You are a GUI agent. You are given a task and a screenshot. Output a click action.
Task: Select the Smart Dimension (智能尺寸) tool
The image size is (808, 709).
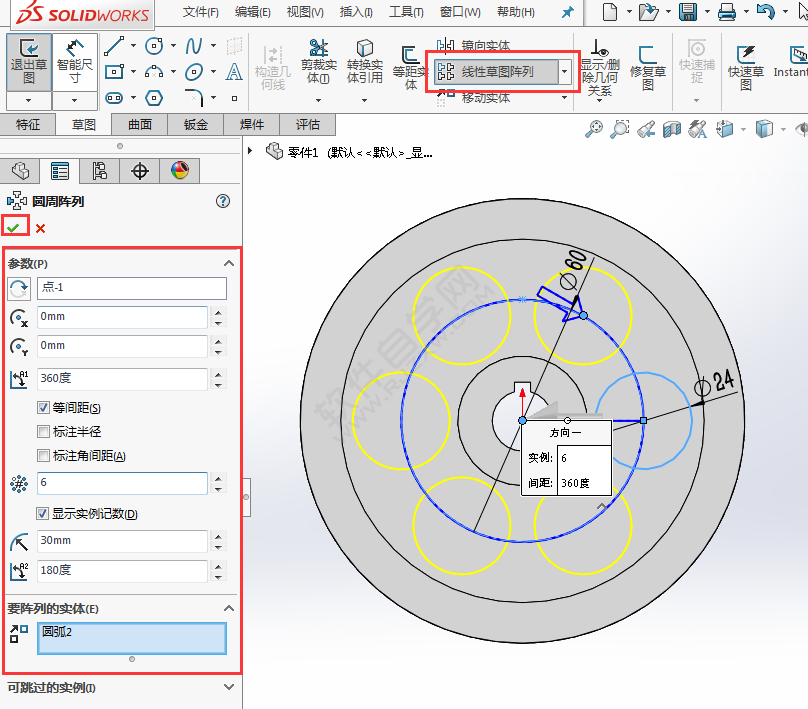tap(75, 62)
